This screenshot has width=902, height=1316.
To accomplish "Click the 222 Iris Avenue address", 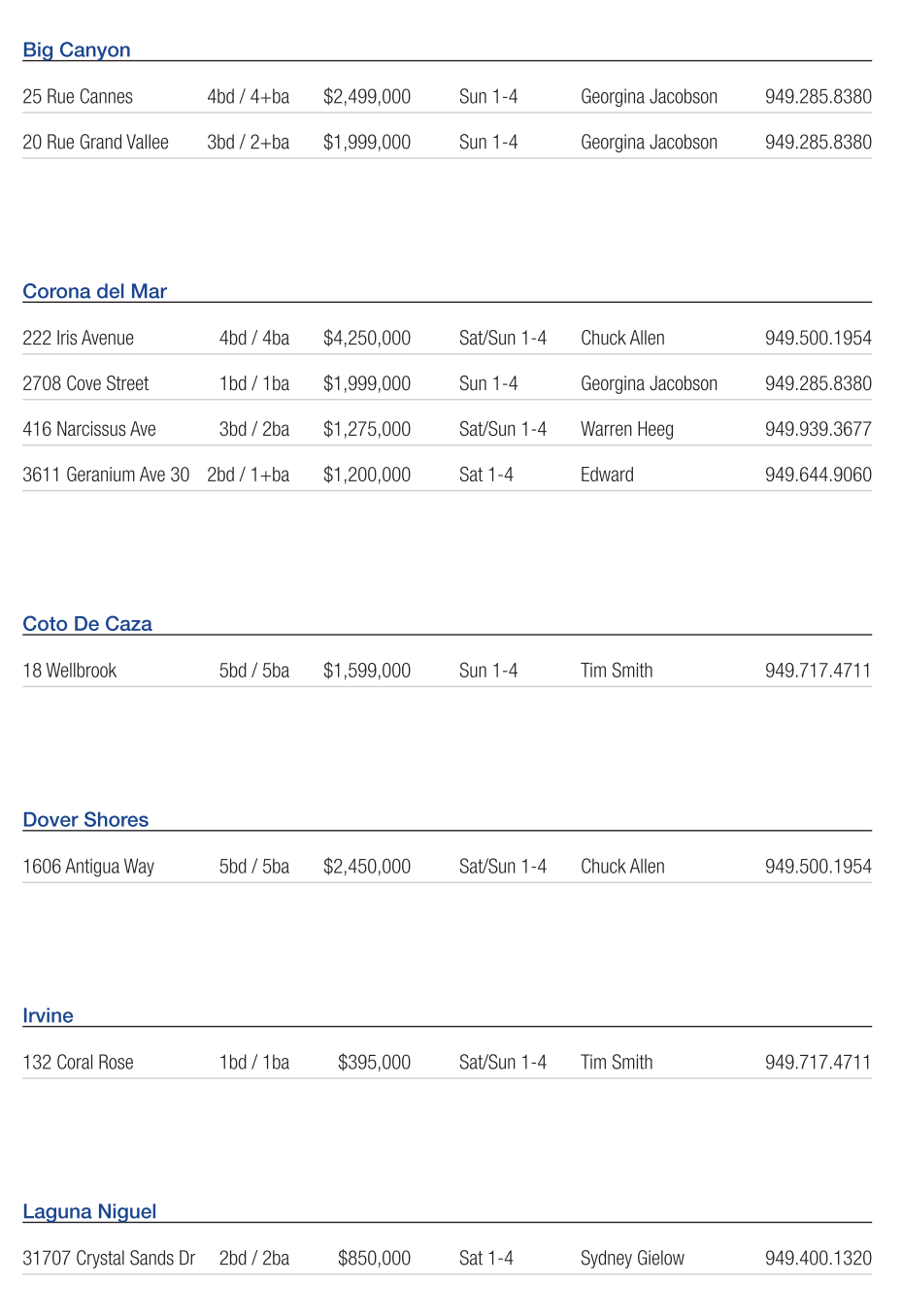I will point(78,339).
